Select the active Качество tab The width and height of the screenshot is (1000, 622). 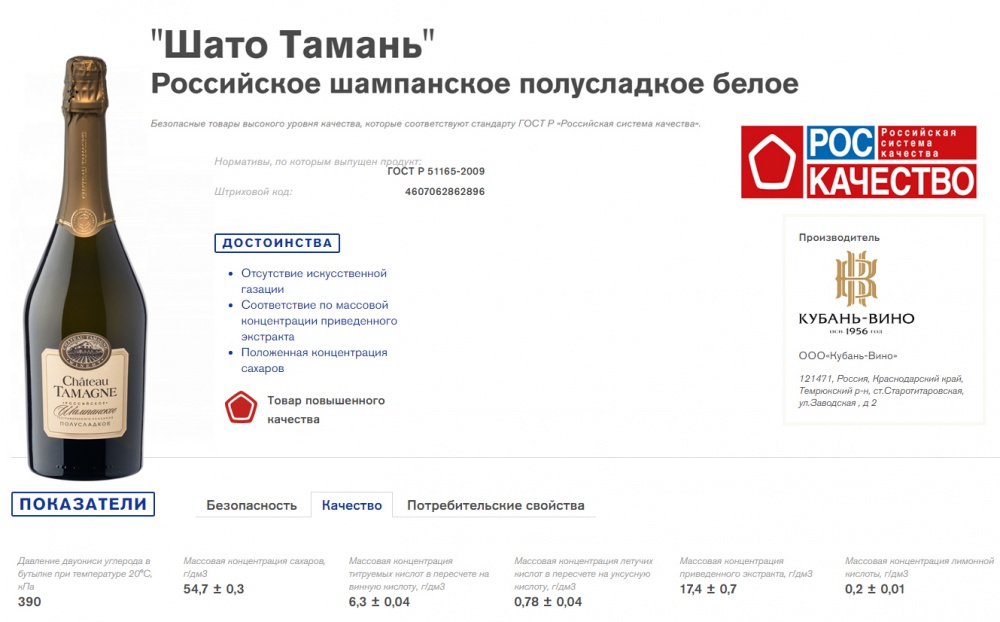[351, 505]
